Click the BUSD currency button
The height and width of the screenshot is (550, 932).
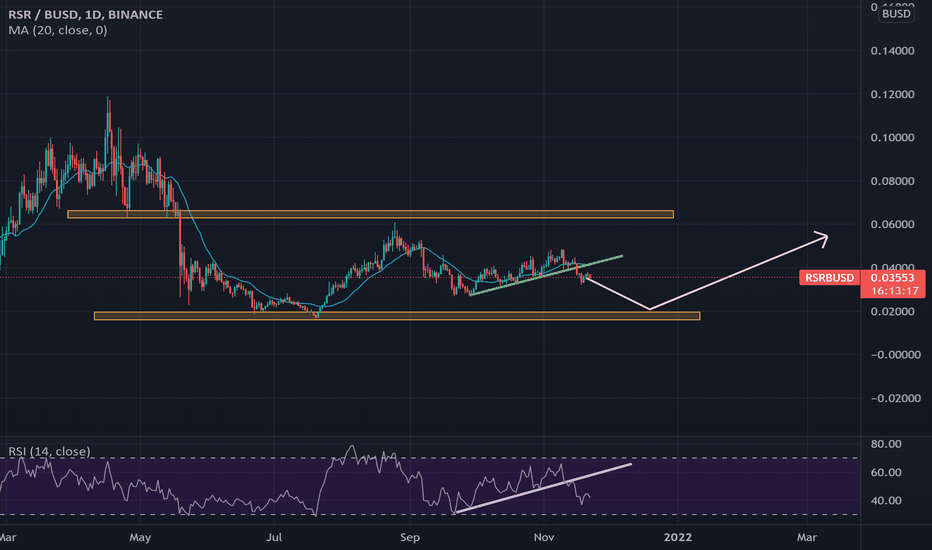[x=896, y=13]
